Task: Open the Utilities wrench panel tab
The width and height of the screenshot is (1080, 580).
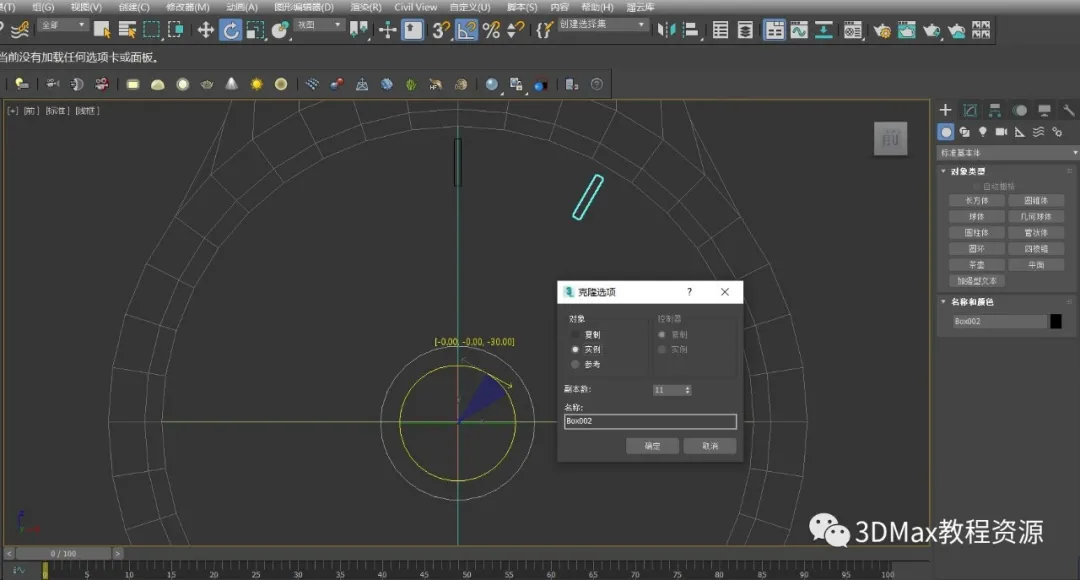Action: click(x=1068, y=110)
